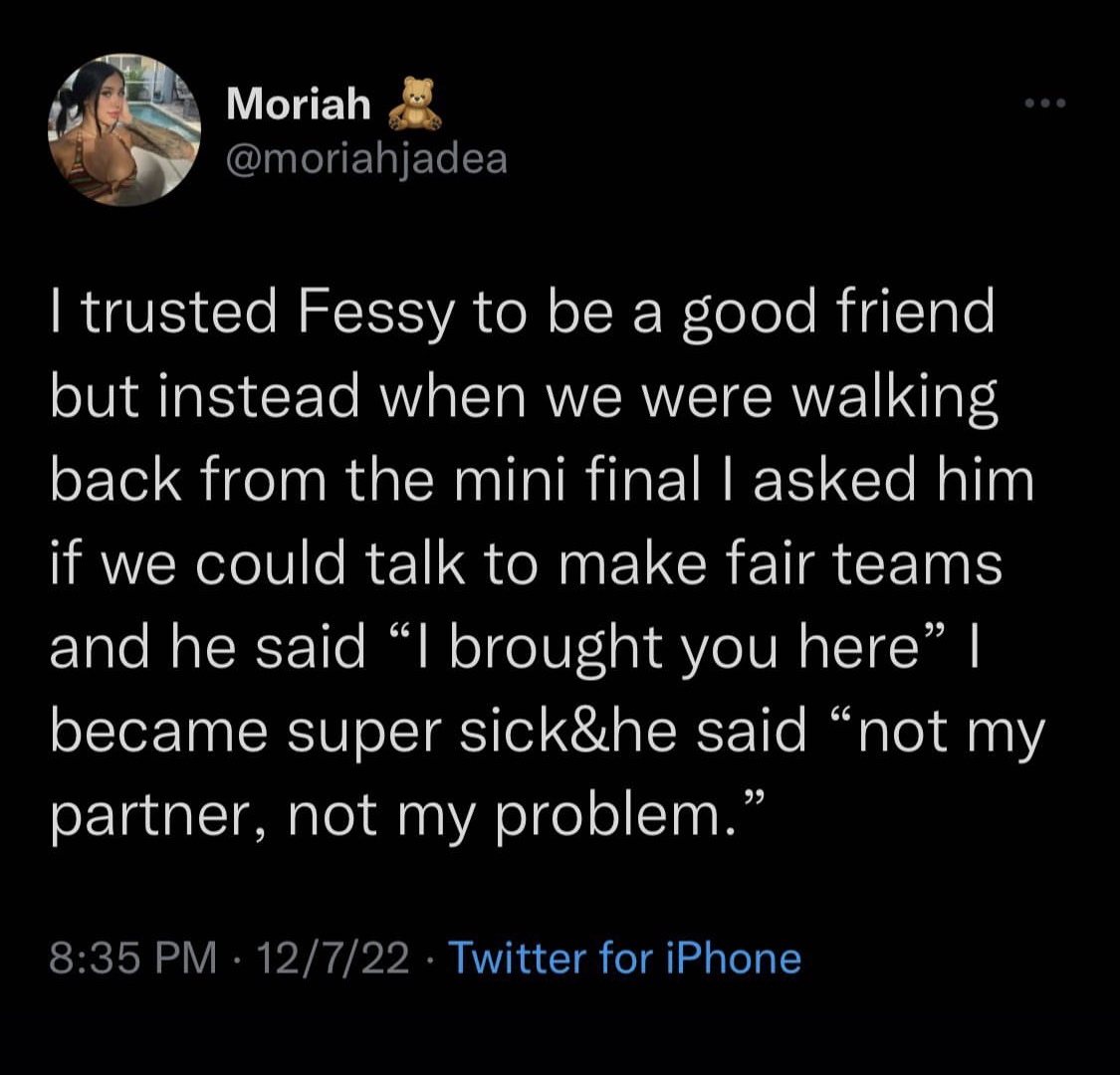Click the 8:35 PM timestamp
This screenshot has height=1075, width=1120.
tap(132, 958)
